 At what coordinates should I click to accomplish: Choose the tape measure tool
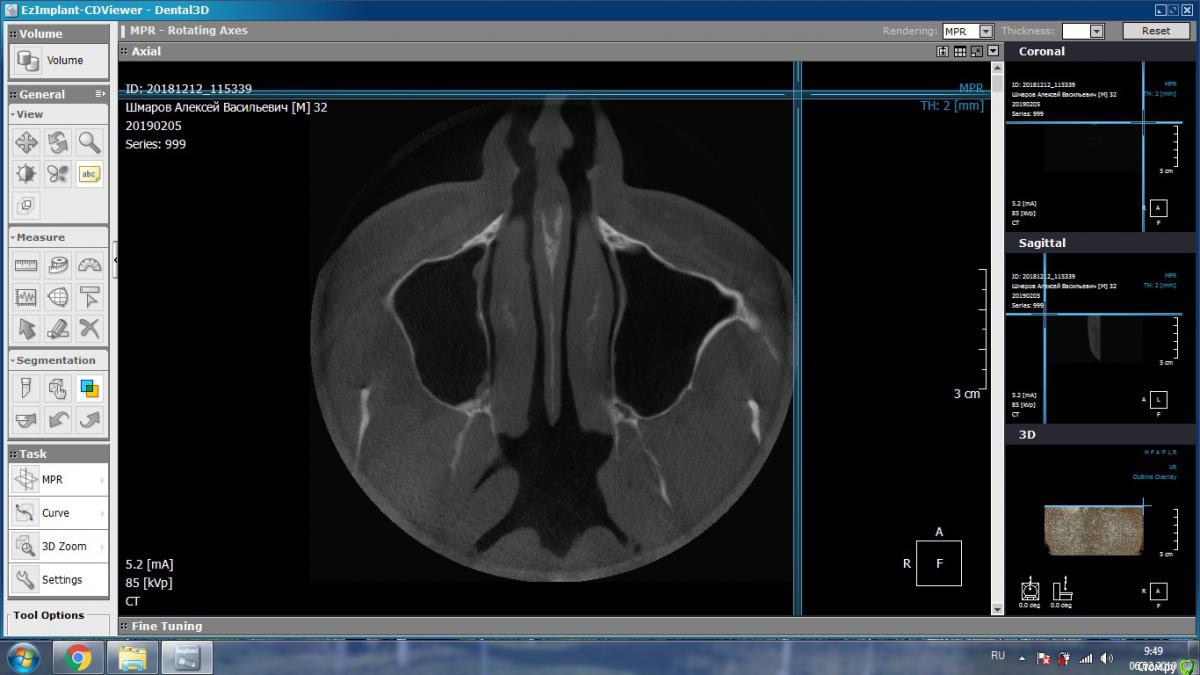(x=58, y=265)
